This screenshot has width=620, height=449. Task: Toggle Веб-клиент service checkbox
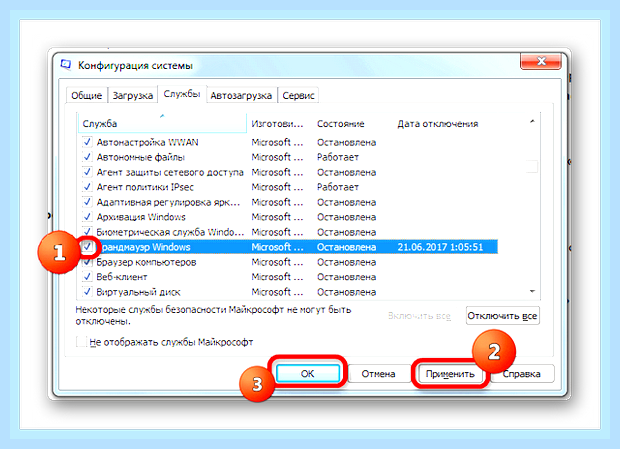87,277
